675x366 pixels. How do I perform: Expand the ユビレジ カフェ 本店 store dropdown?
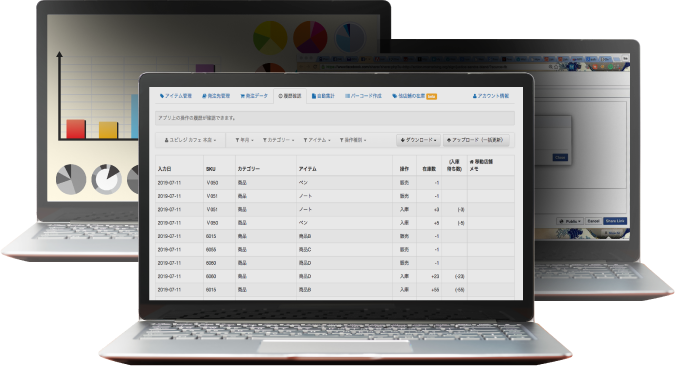190,140
